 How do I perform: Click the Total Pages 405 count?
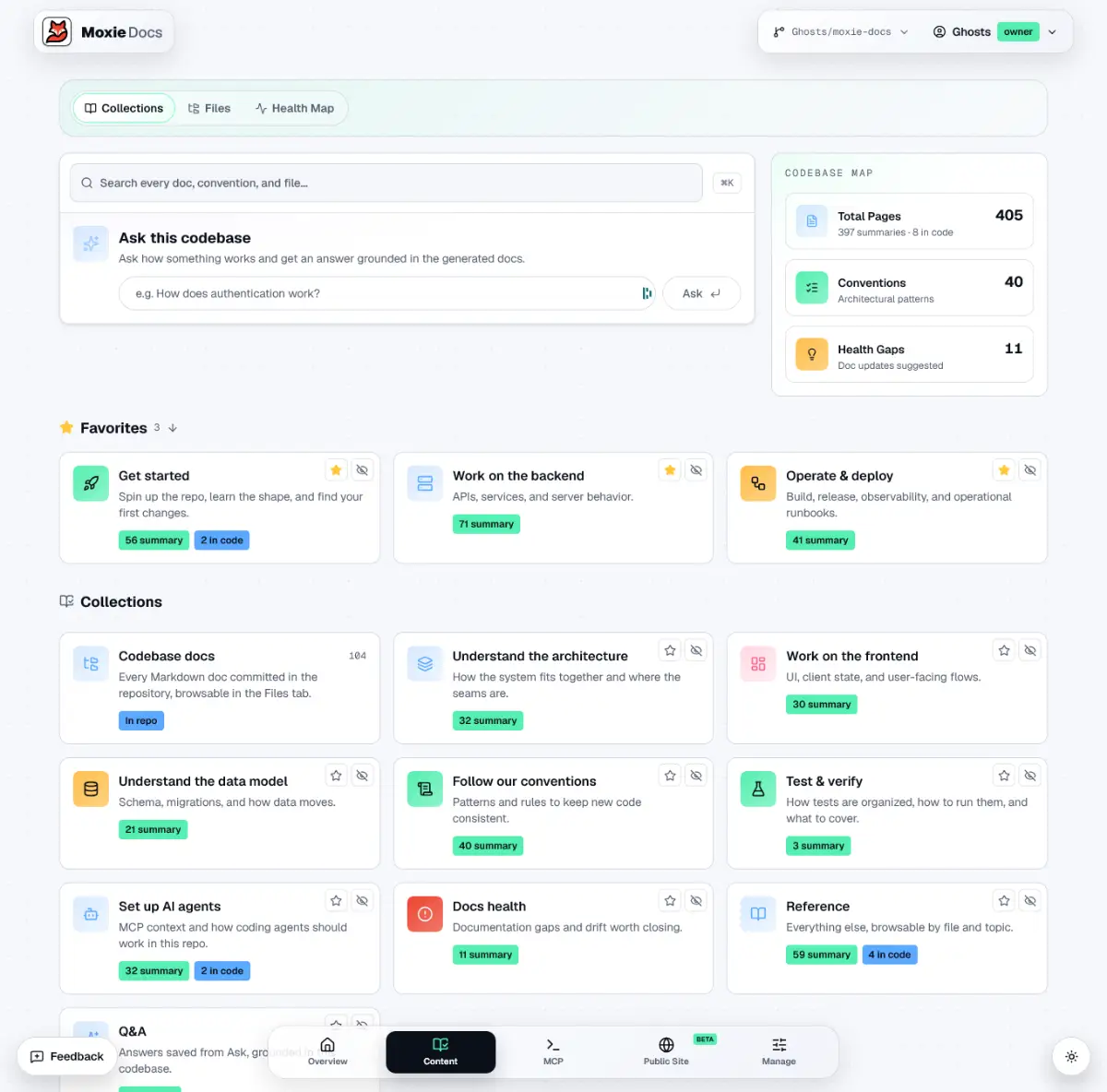coord(1009,215)
